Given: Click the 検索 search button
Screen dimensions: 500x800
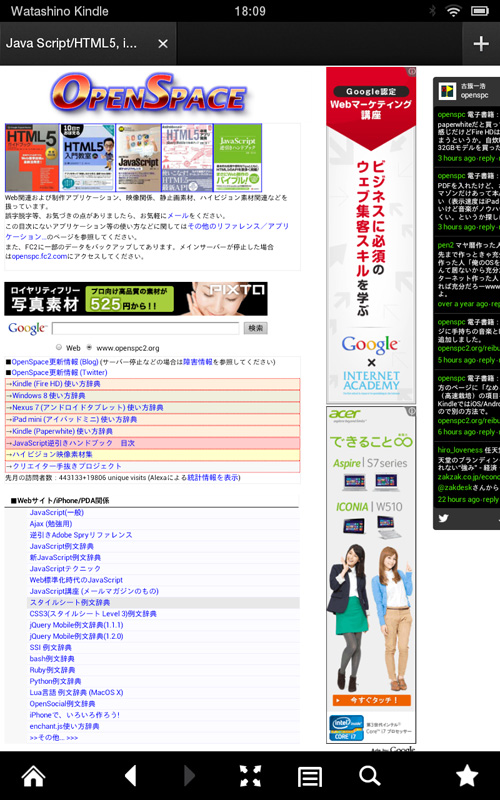Looking at the screenshot, I should [256, 328].
